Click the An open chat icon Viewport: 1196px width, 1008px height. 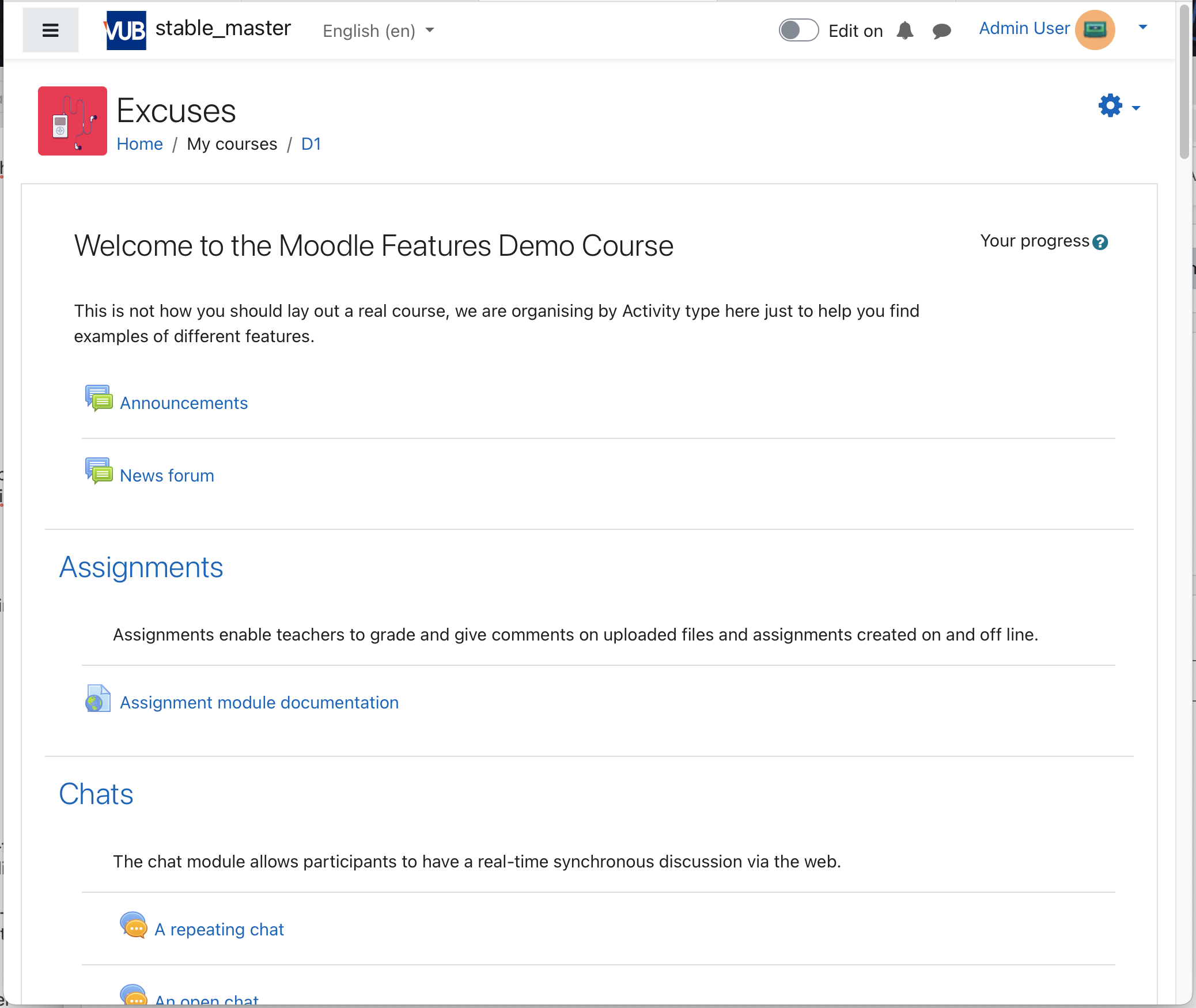[x=134, y=995]
